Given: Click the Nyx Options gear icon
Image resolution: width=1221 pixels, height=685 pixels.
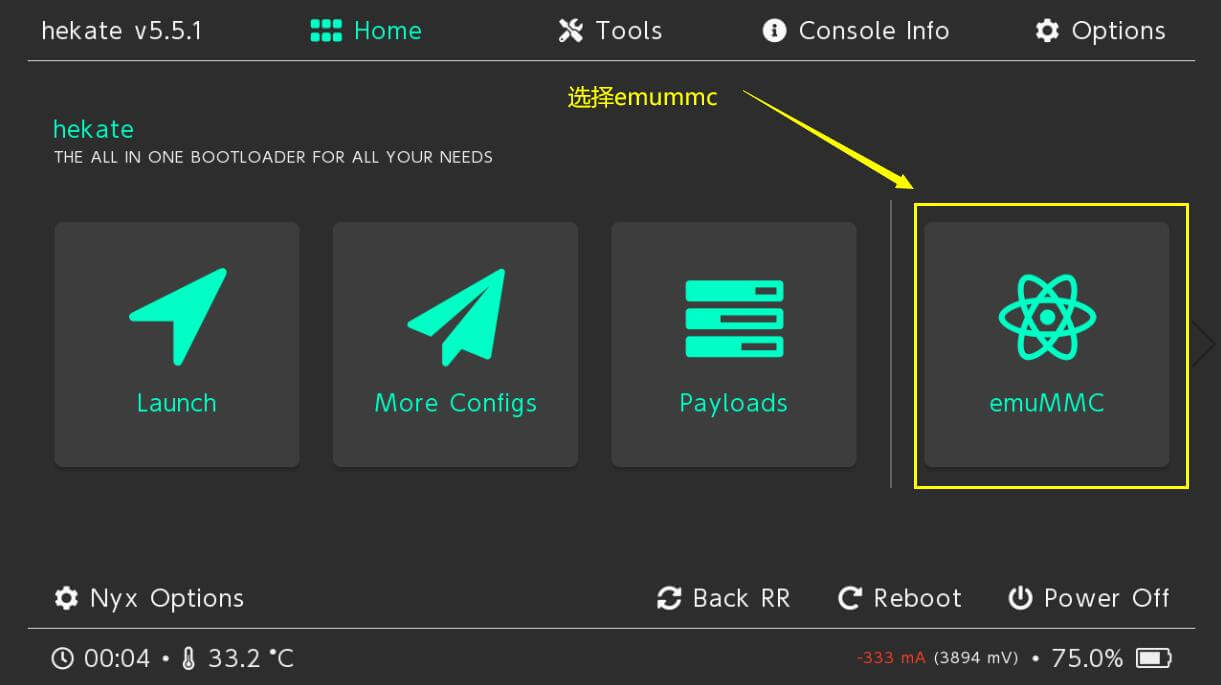Looking at the screenshot, I should pos(67,598).
